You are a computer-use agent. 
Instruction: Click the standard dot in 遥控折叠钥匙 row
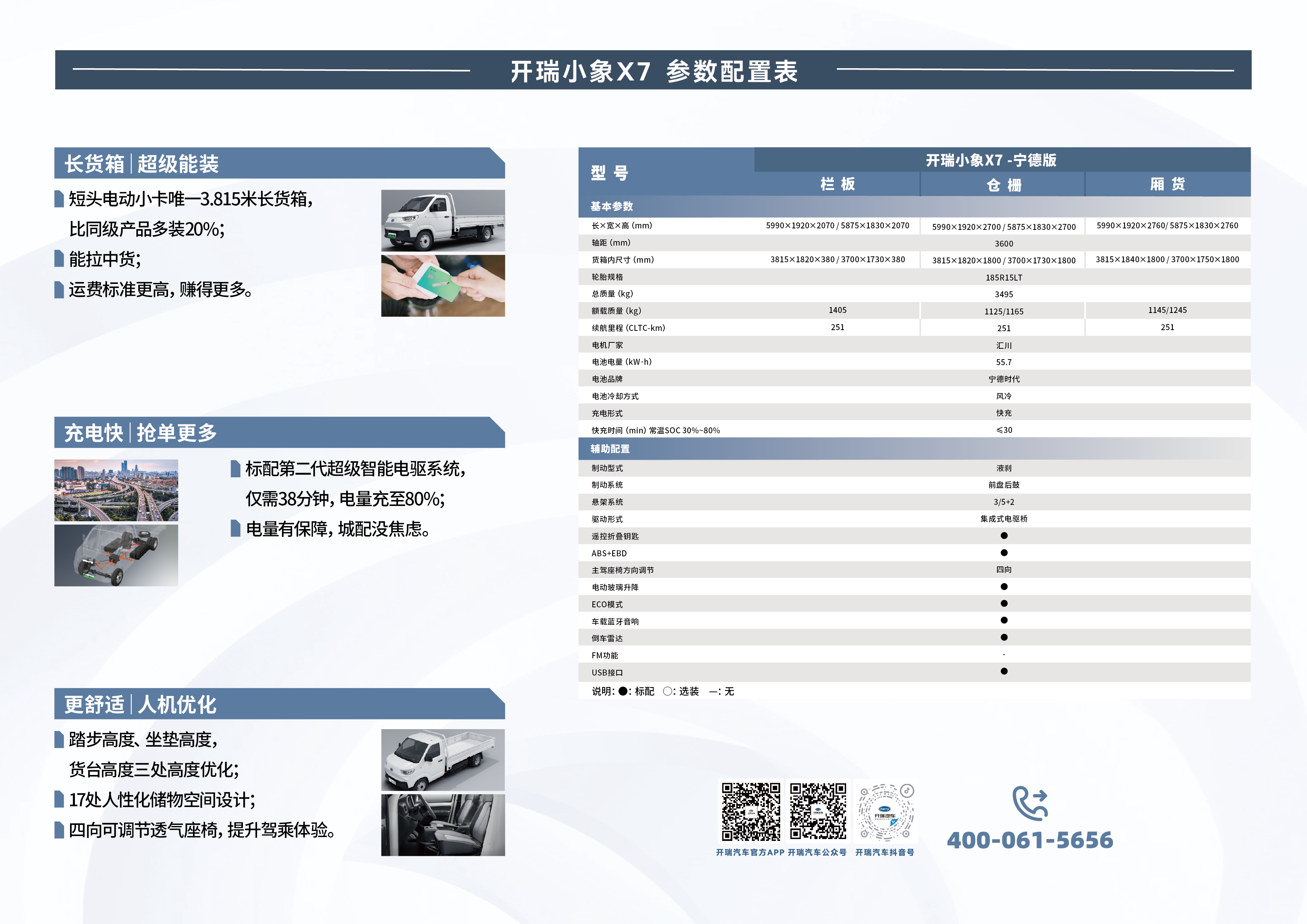point(1004,536)
